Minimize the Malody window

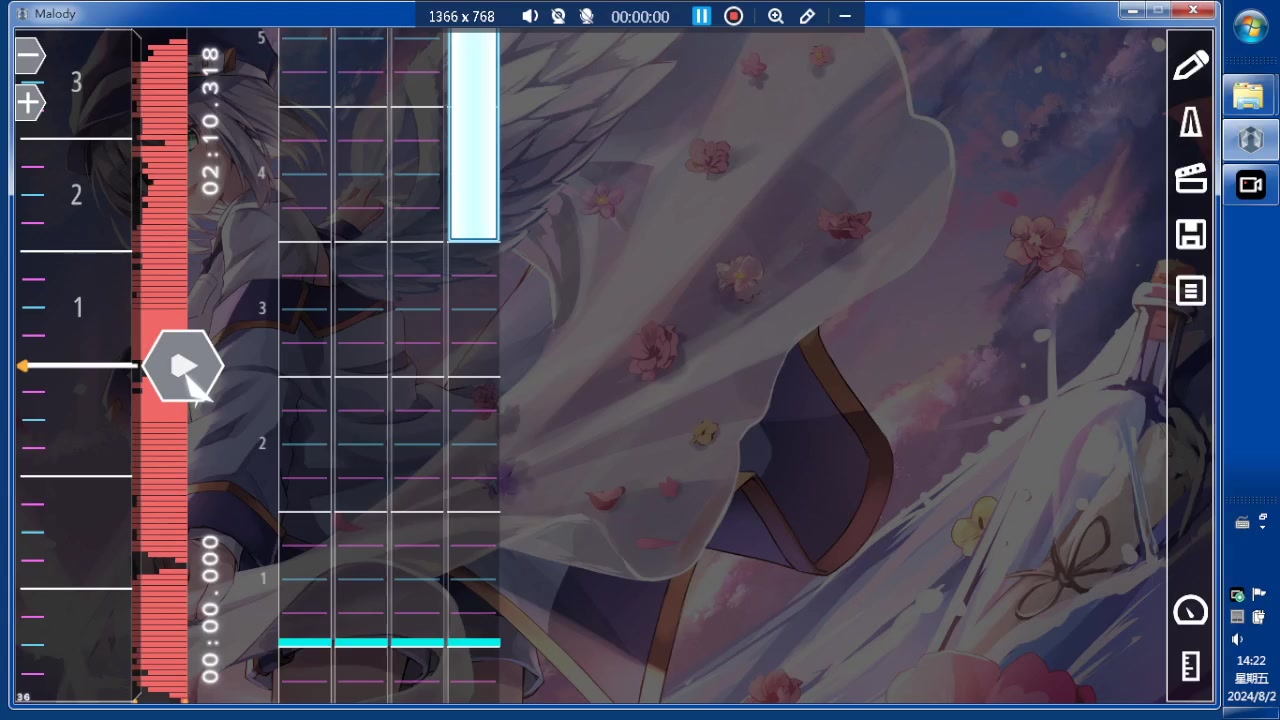[1132, 11]
